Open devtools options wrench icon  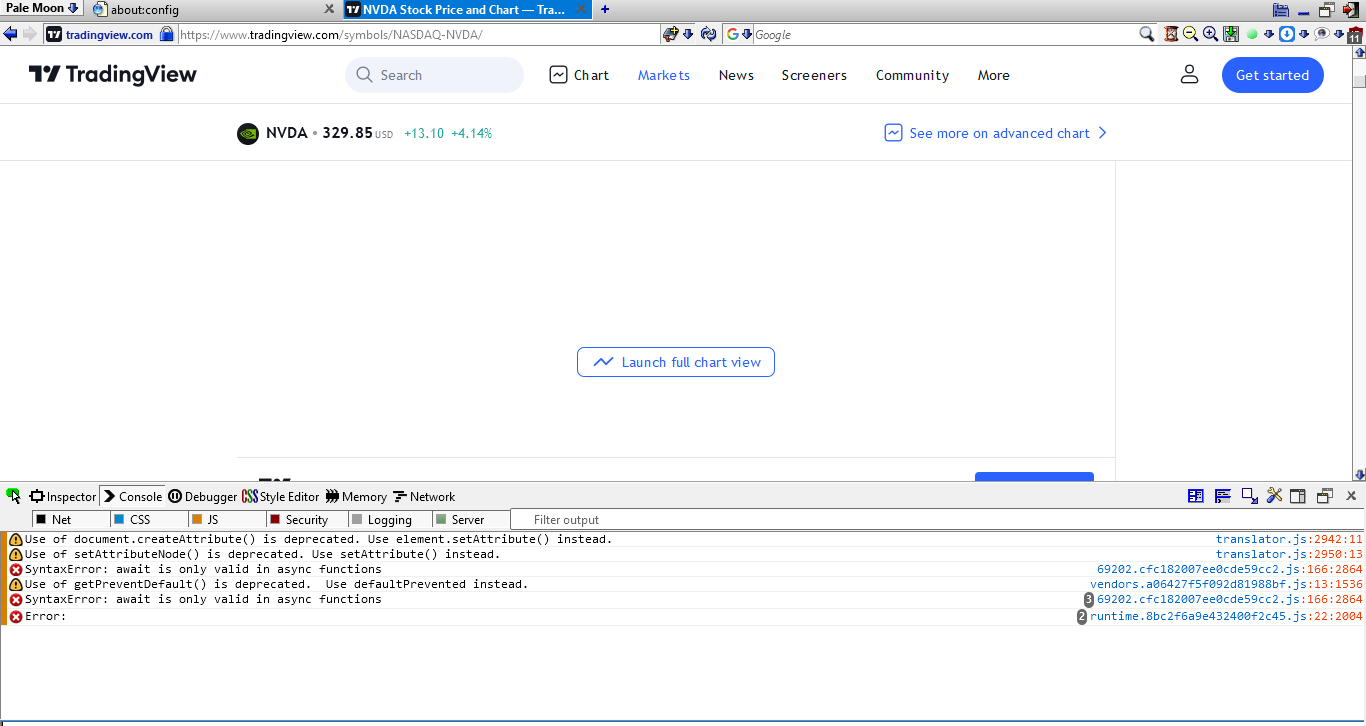[1274, 496]
